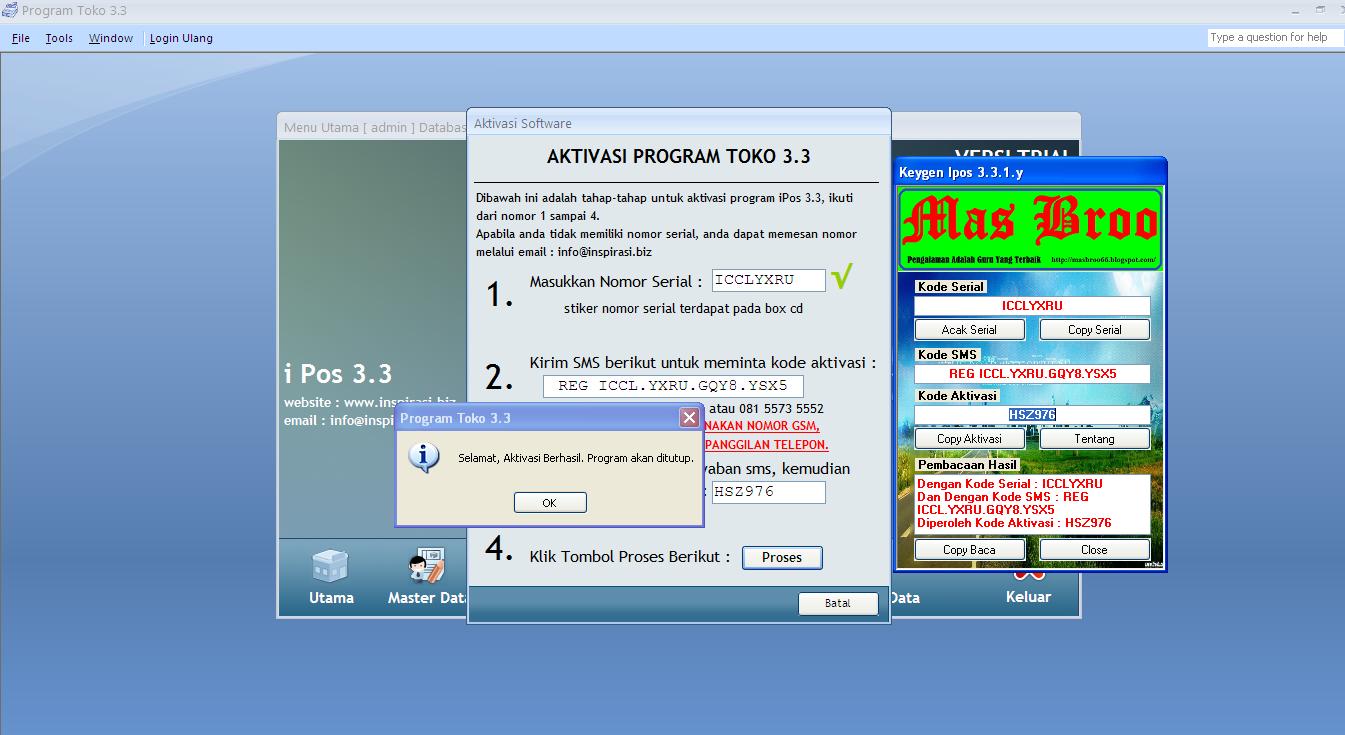The width and height of the screenshot is (1345, 735).
Task: Click the Close button in the keygen window
Action: 1095,549
